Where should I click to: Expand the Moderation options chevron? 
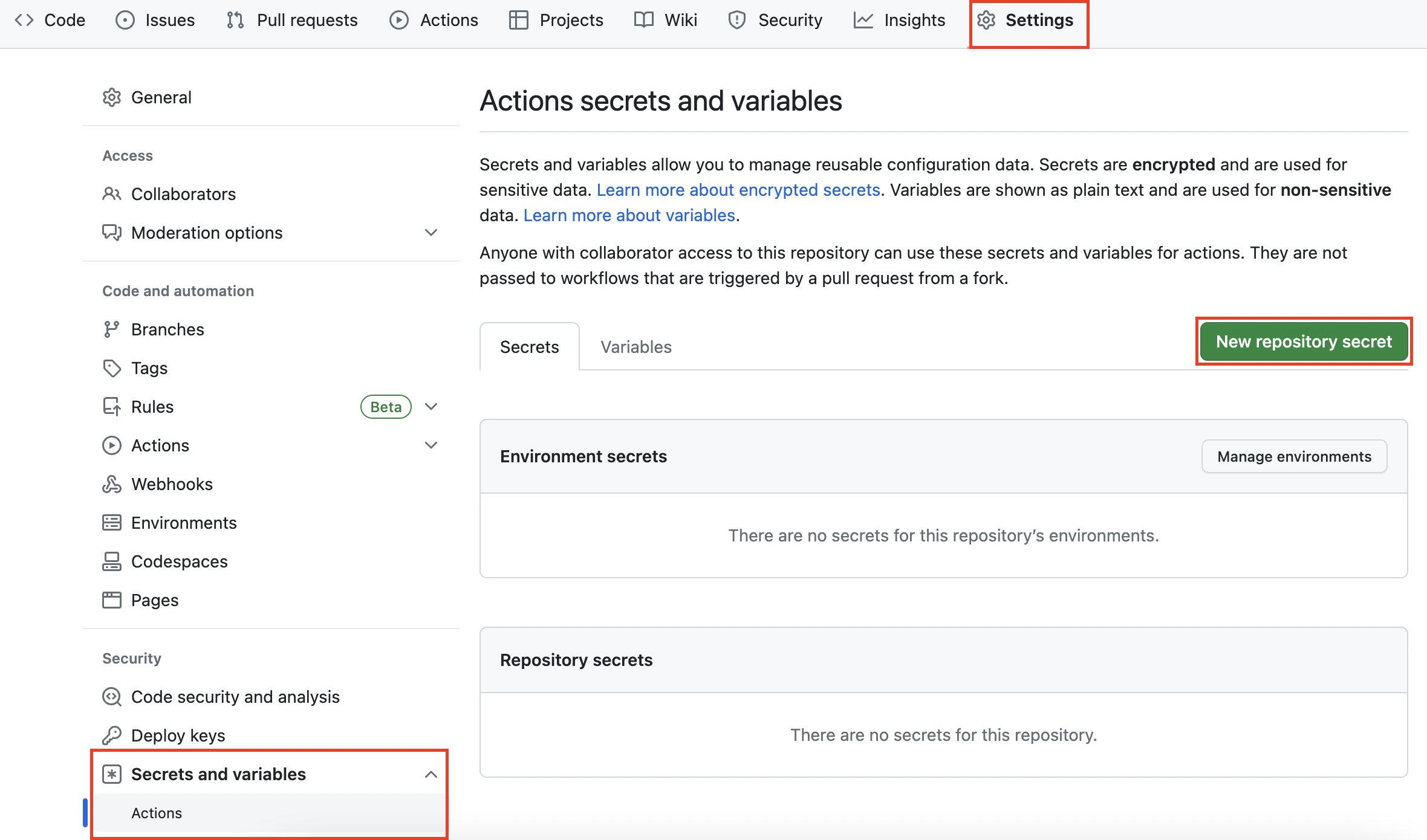[x=431, y=233]
